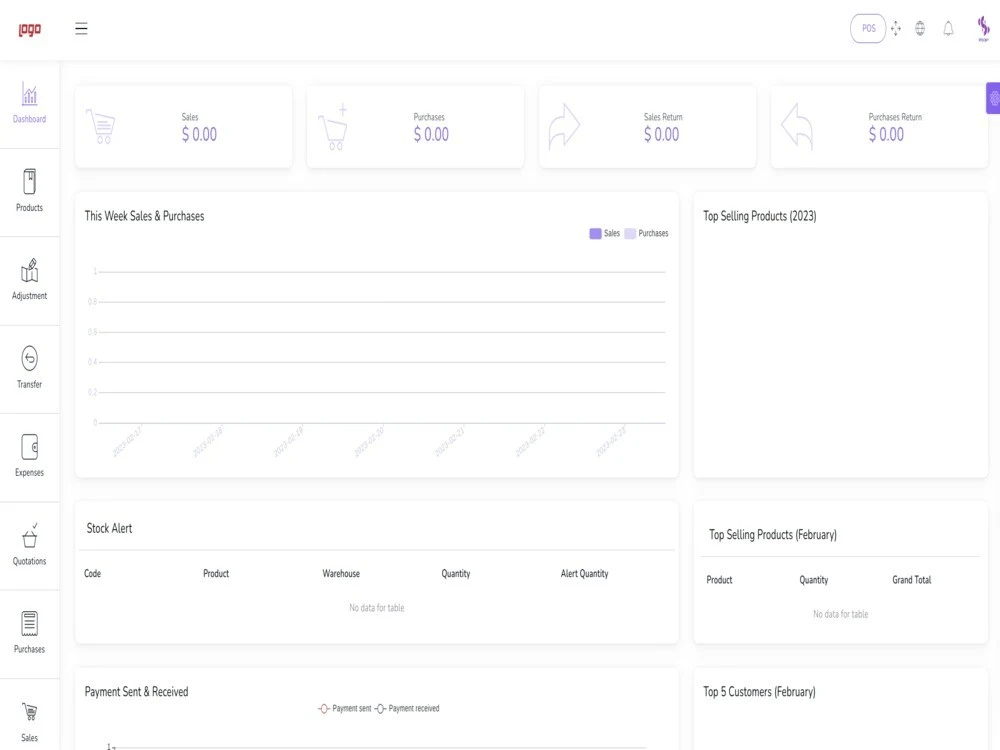Open the Adjustment section from the sidebar
The image size is (1000, 750).
tap(30, 278)
